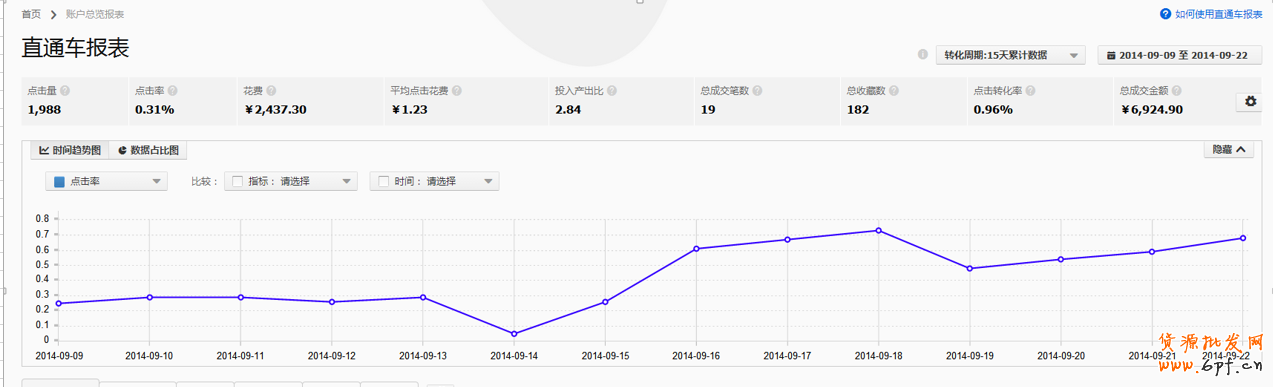Click the help icon next to 花费
Screen dimensions: 1273x387
(x=271, y=91)
